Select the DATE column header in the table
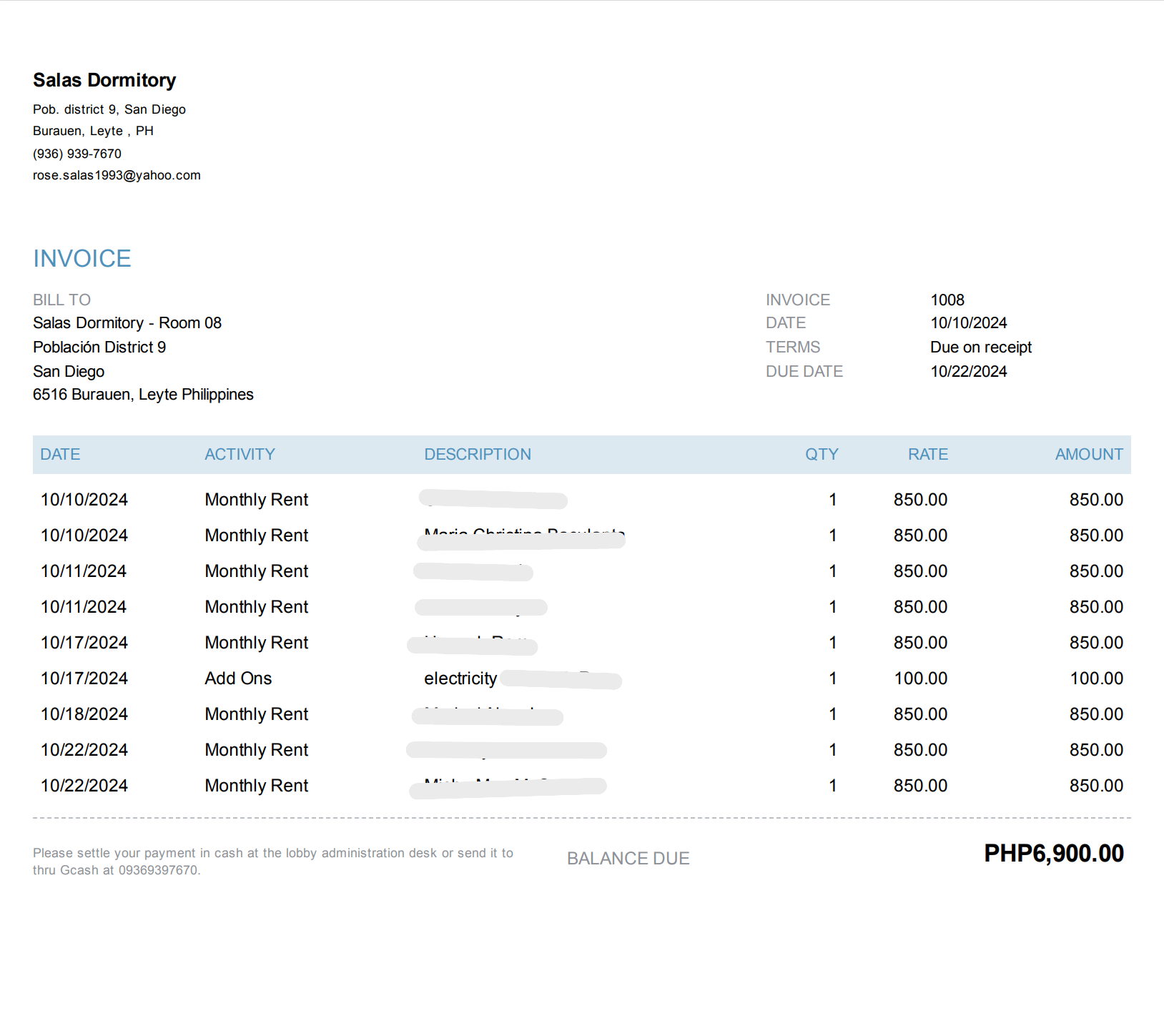 point(60,454)
